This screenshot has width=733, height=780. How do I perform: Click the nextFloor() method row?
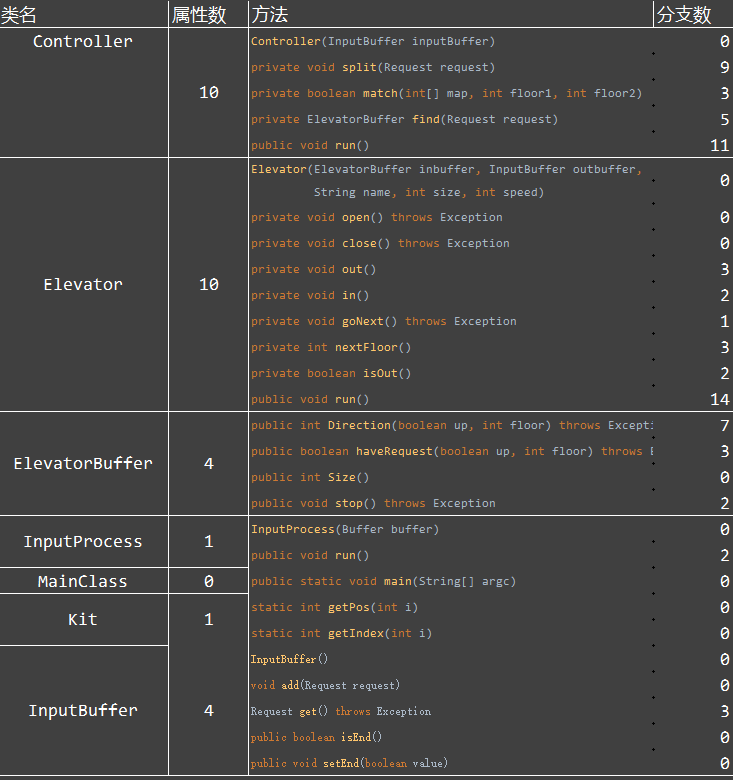tap(331, 348)
